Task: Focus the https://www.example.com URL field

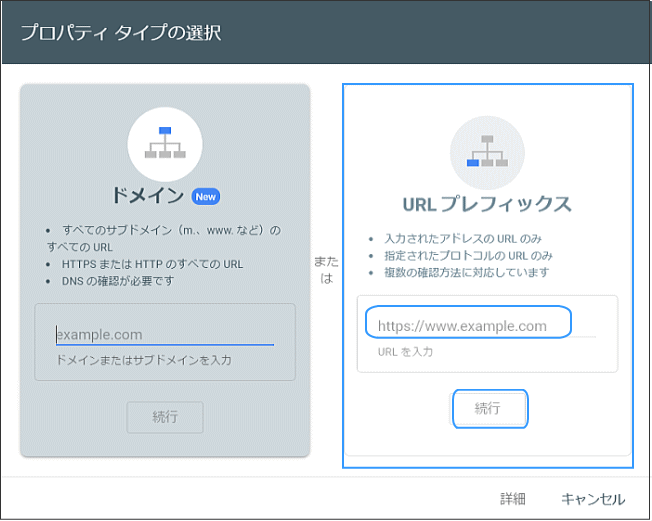Action: tap(468, 325)
